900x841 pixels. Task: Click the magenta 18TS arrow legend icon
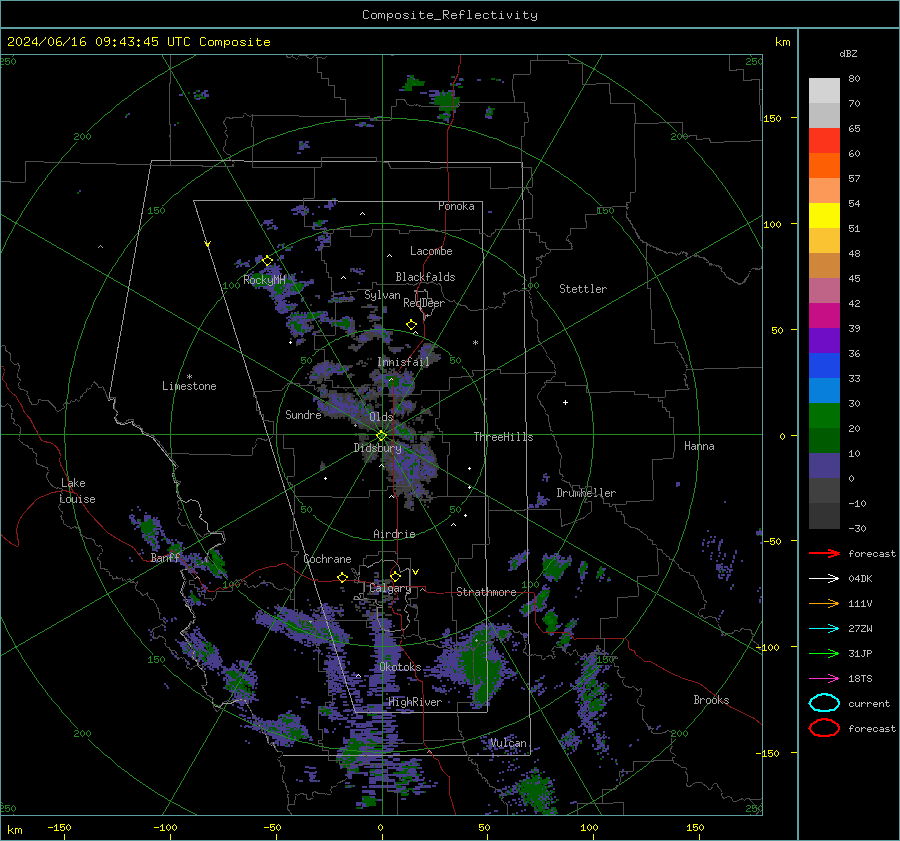click(x=824, y=679)
